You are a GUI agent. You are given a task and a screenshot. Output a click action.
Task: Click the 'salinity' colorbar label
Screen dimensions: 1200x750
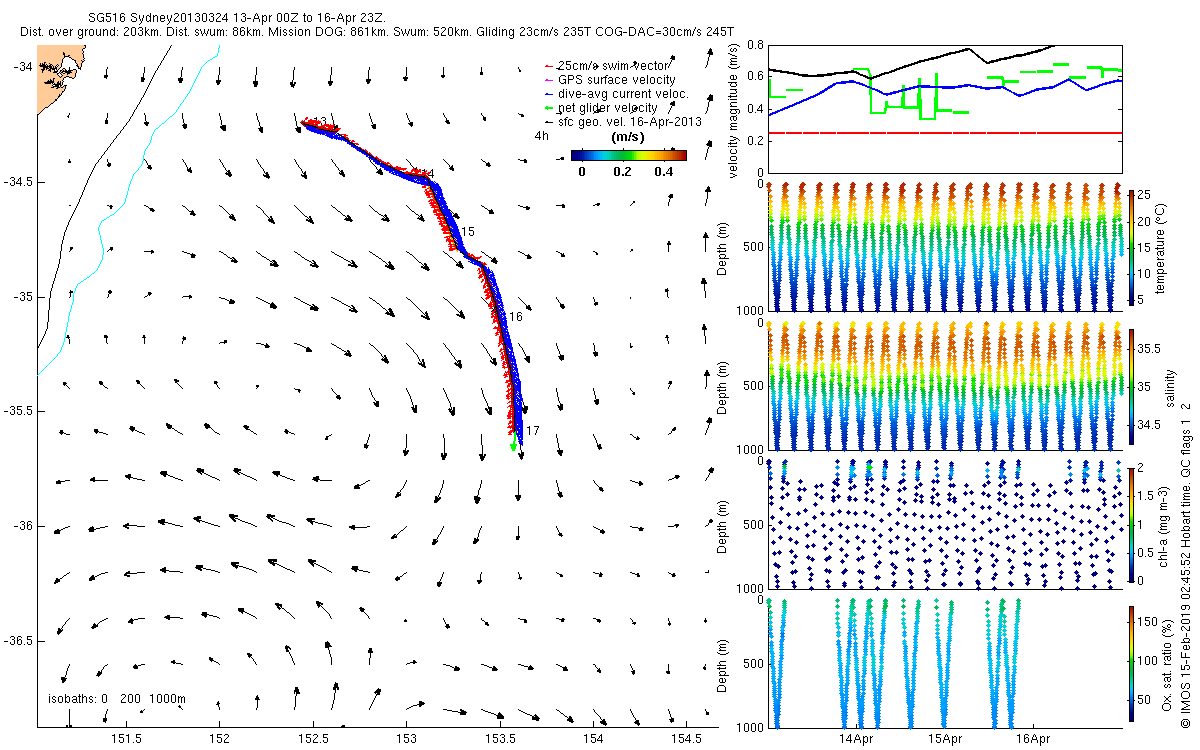1170,386
